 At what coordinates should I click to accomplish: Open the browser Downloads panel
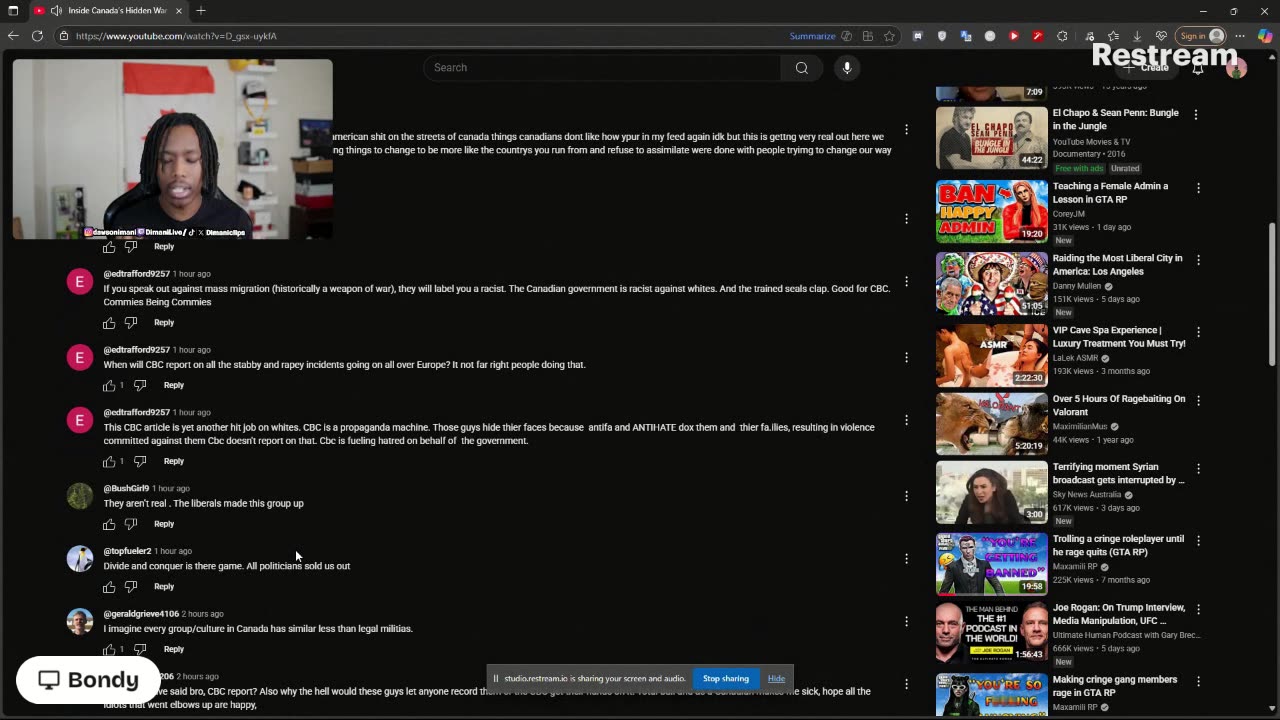pos(1137,36)
